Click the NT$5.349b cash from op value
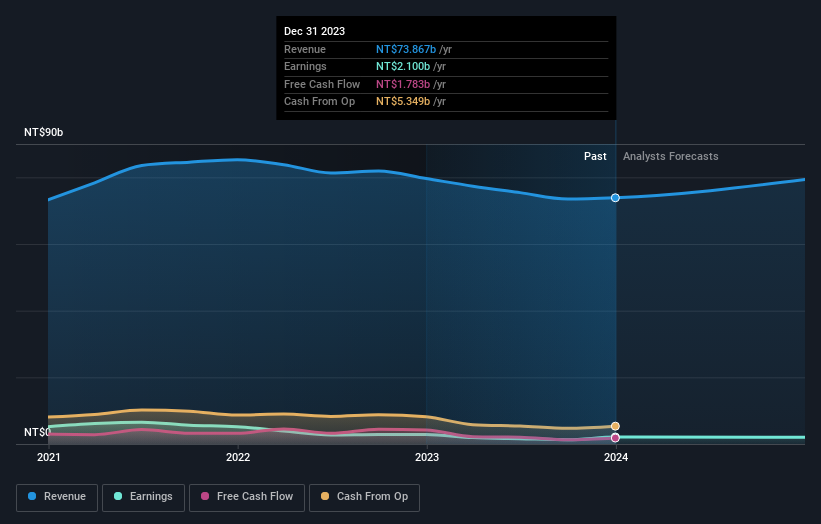 tap(403, 102)
